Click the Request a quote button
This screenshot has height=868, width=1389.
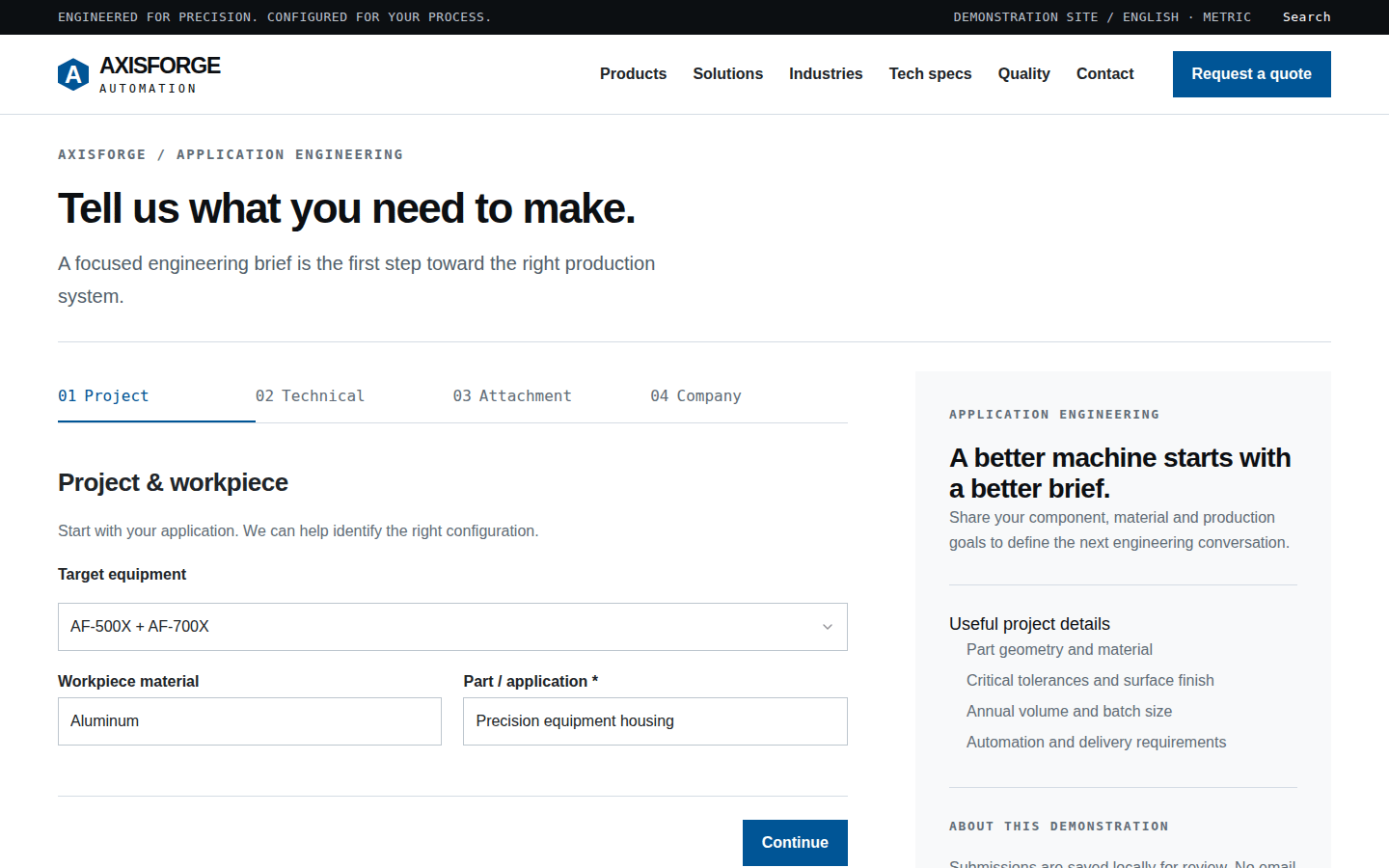click(x=1251, y=74)
